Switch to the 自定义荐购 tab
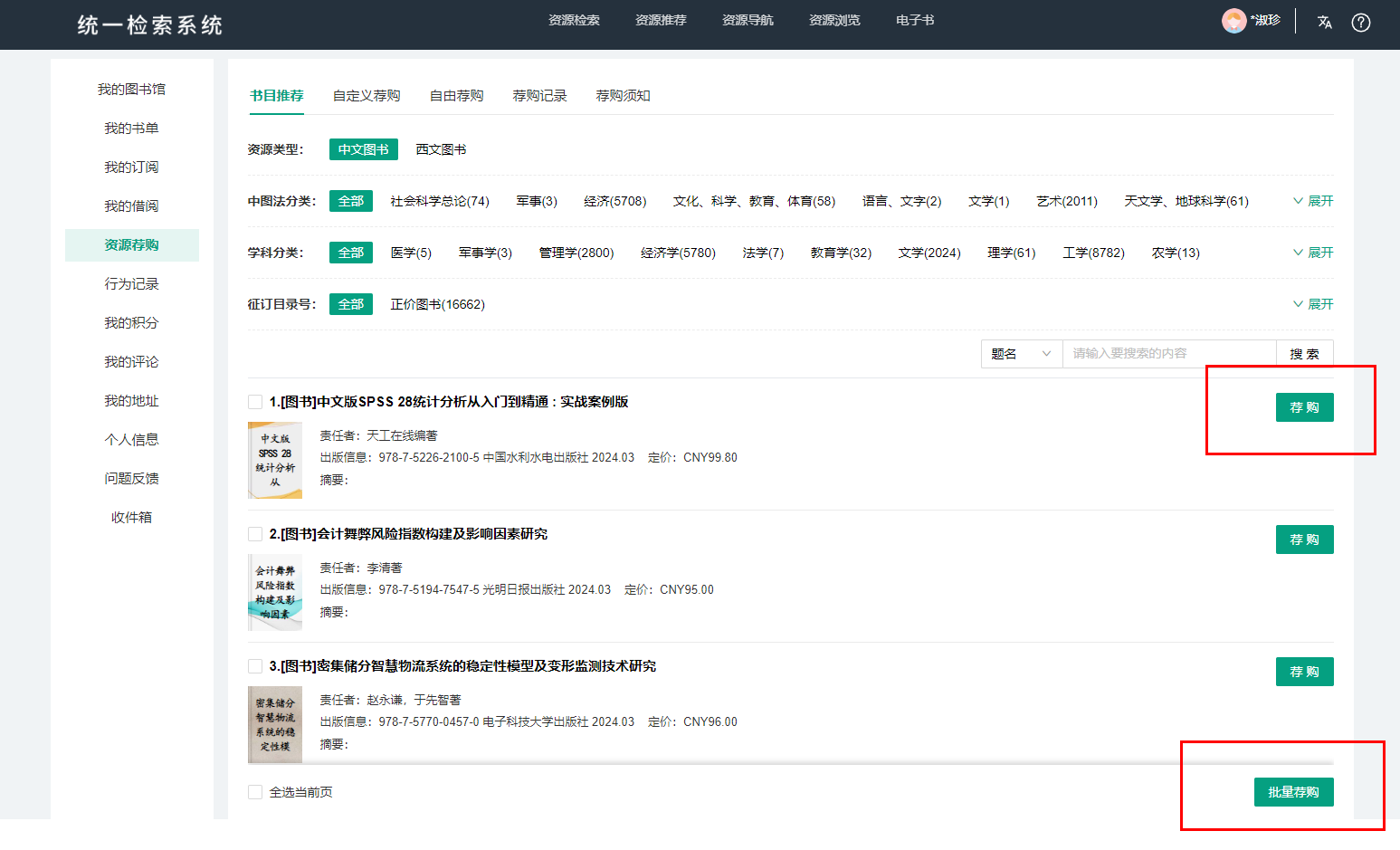This screenshot has width=1400, height=850. click(x=367, y=96)
